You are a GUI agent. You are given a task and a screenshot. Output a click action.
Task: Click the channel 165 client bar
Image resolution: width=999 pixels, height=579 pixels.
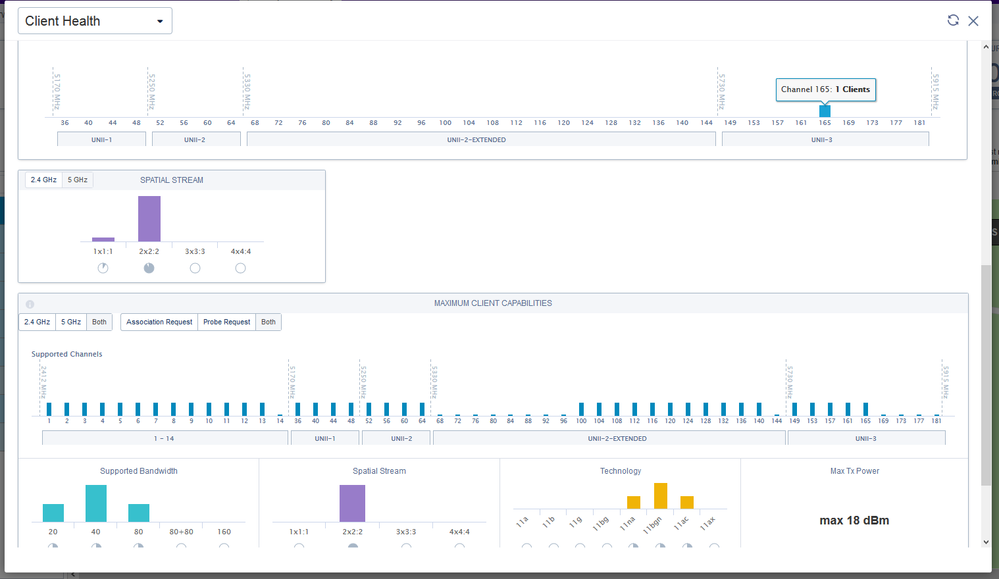[x=824, y=111]
